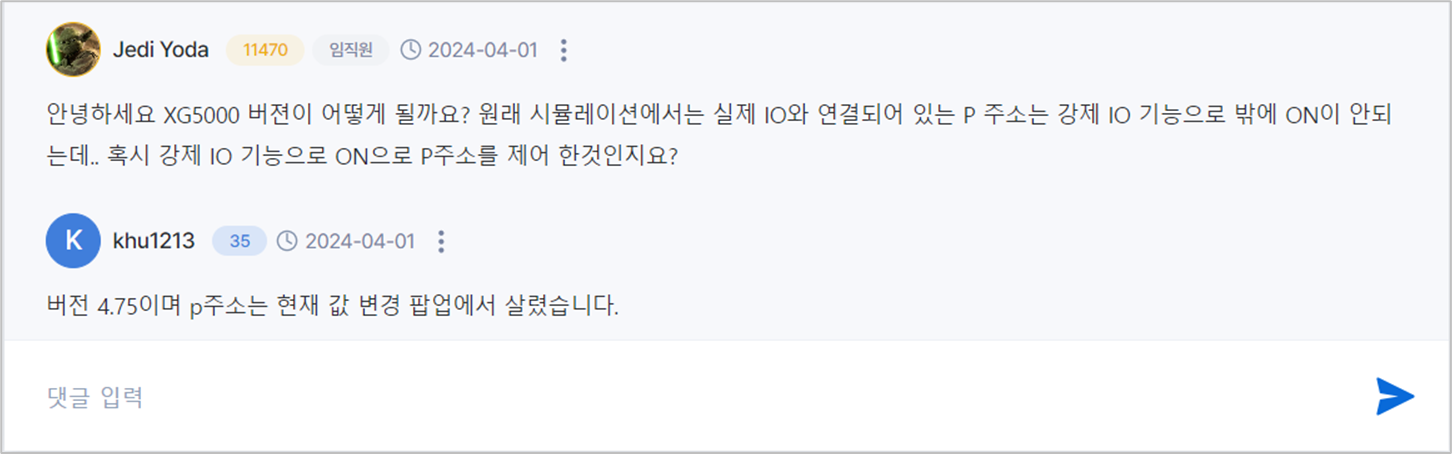Click the 35 points badge
The image size is (1452, 454).
tap(239, 241)
